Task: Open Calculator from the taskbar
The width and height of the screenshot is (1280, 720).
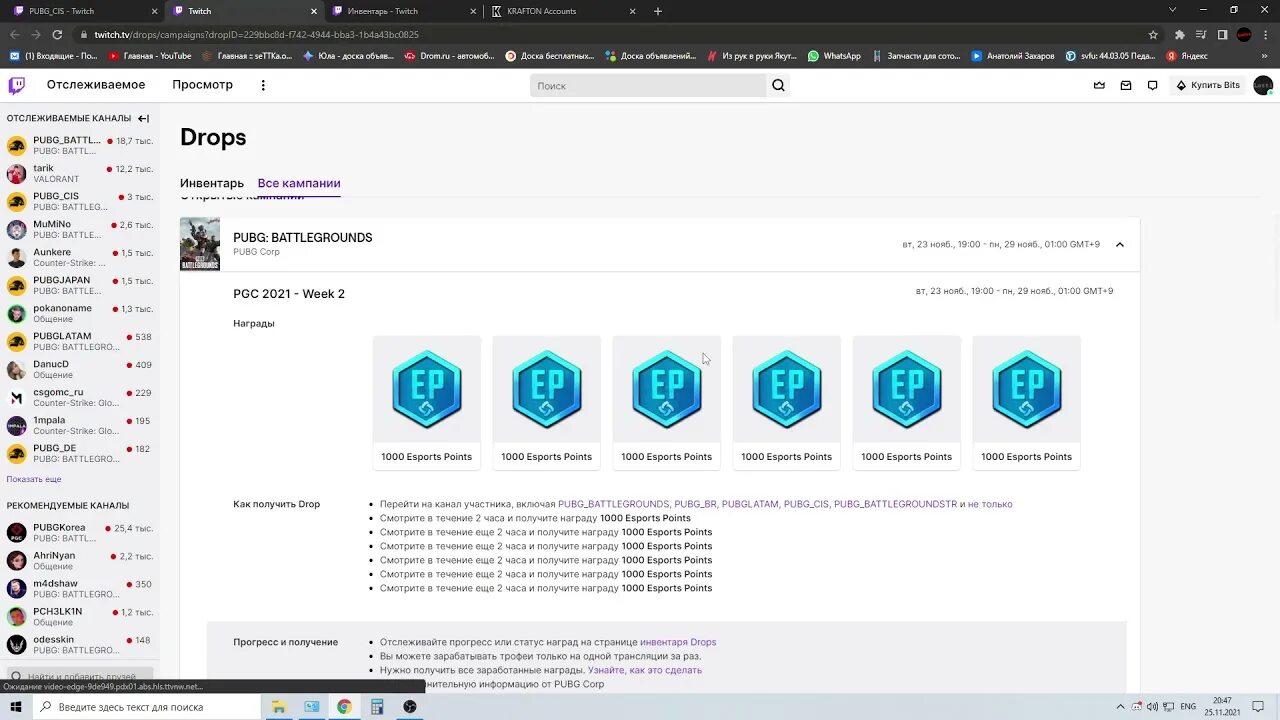Action: (377, 707)
